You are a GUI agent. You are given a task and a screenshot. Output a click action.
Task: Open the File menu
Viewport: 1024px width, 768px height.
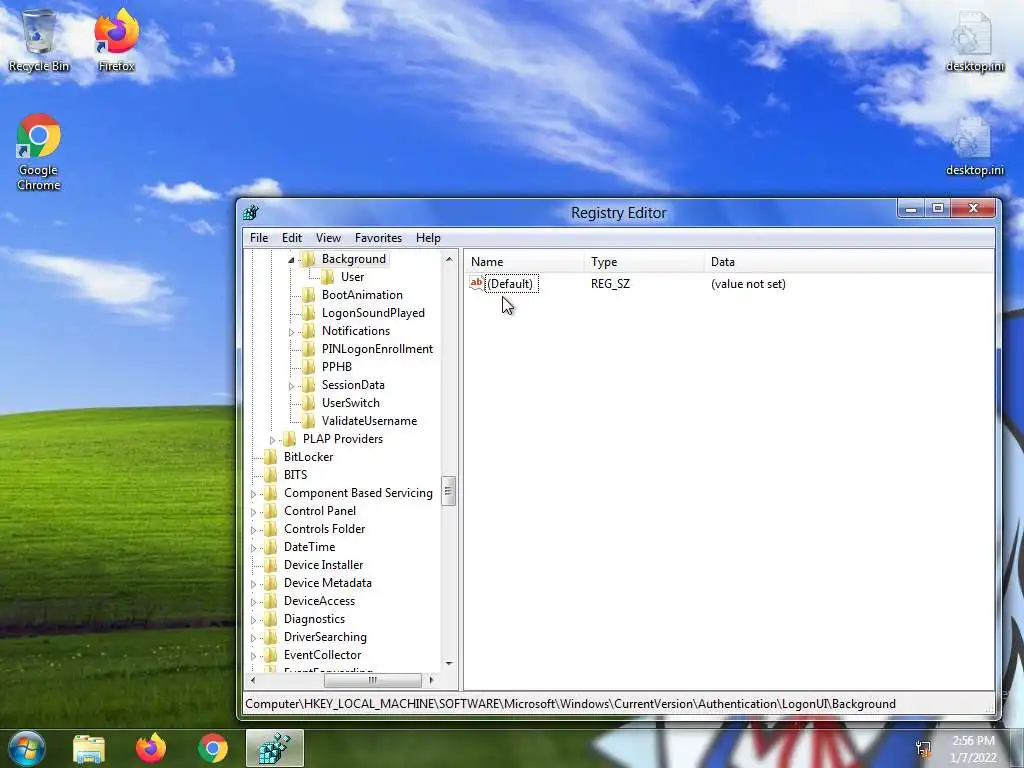click(x=259, y=238)
